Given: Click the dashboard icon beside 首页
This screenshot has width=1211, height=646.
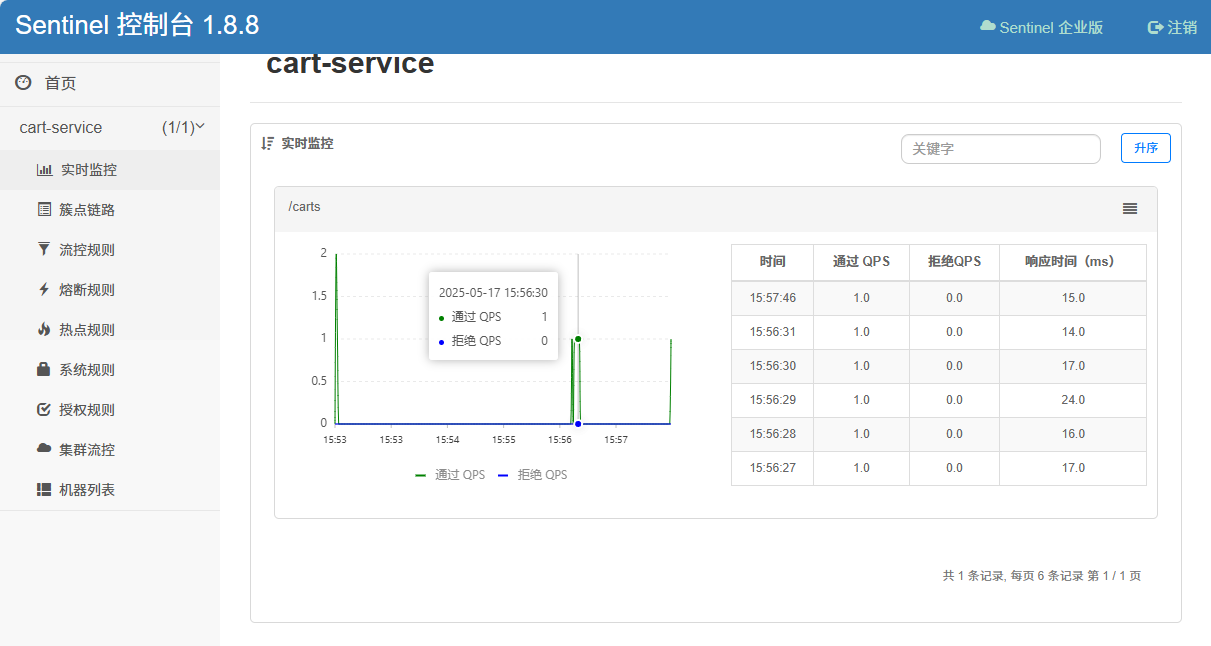Looking at the screenshot, I should (23, 83).
